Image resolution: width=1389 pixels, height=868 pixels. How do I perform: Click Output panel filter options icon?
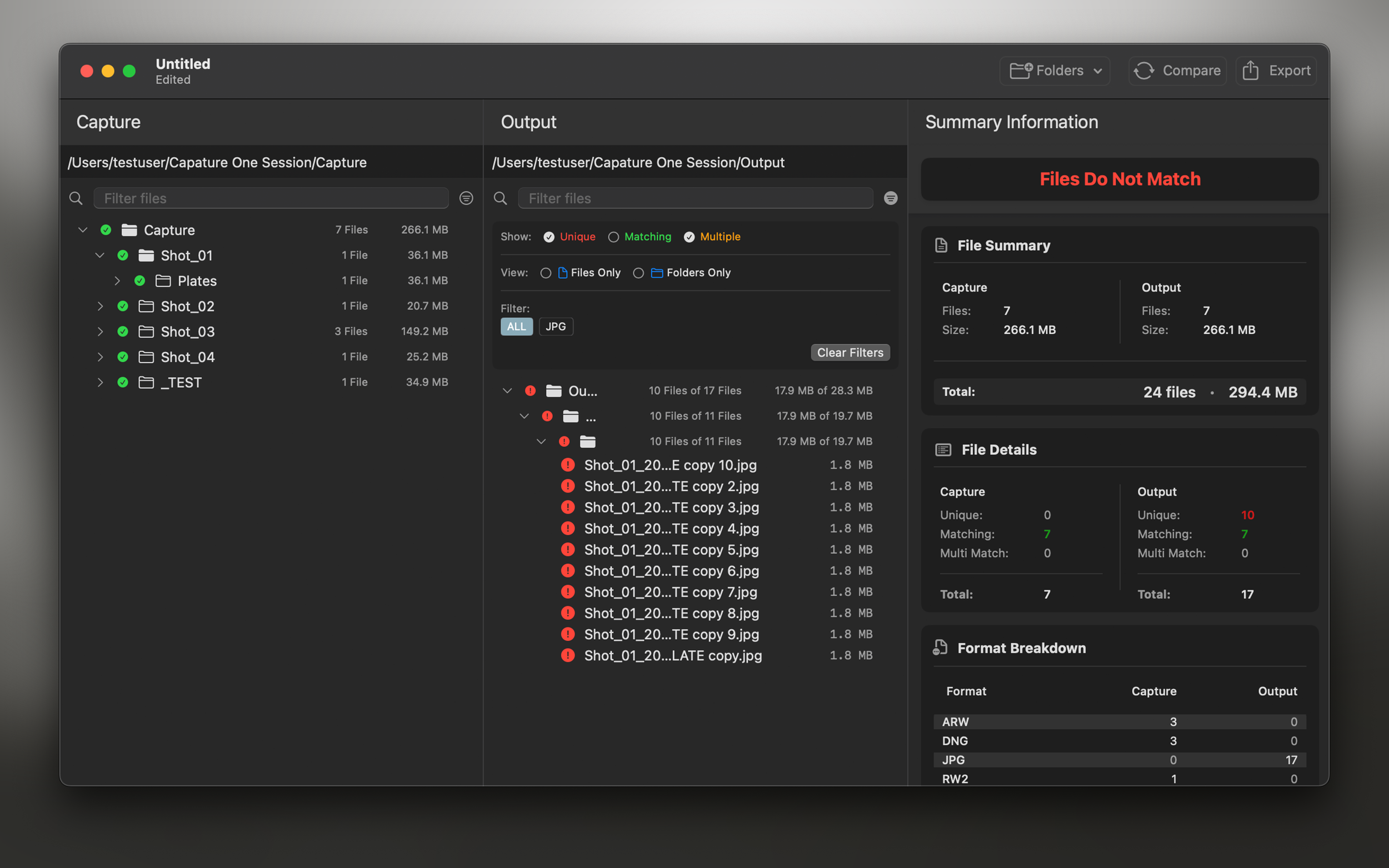click(x=890, y=198)
